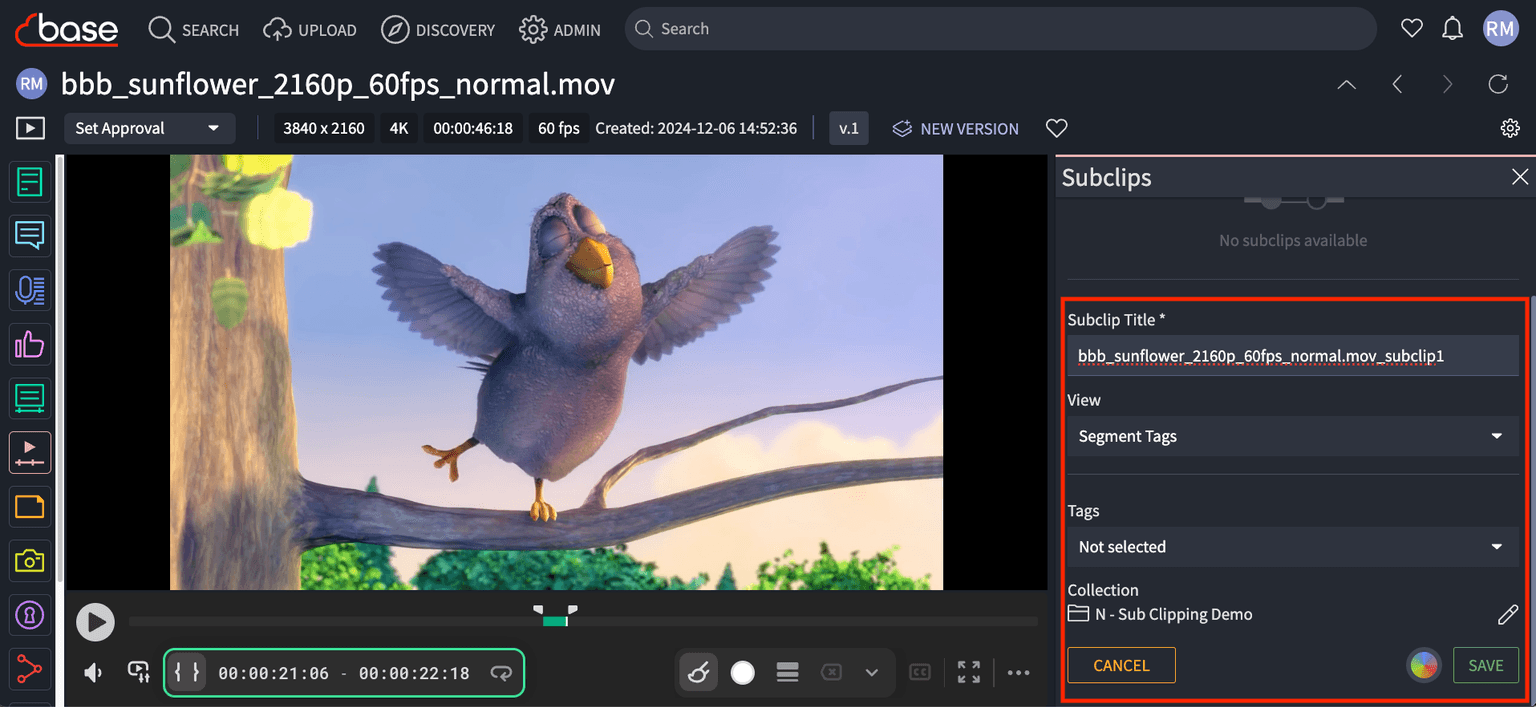Click the 60 fps info badge

pos(559,128)
